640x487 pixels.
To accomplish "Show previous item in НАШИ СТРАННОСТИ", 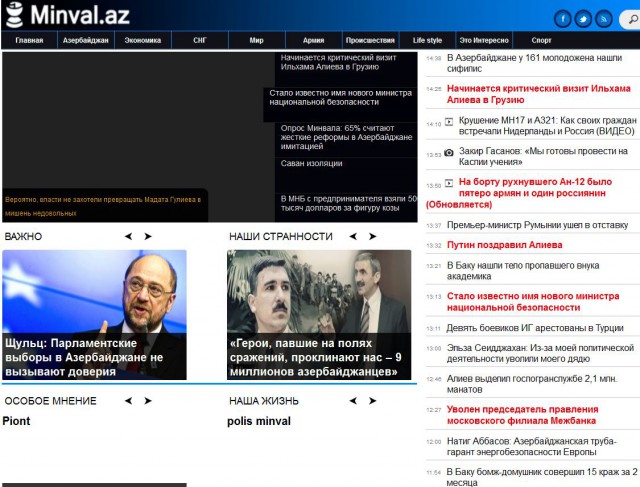I will click(353, 236).
